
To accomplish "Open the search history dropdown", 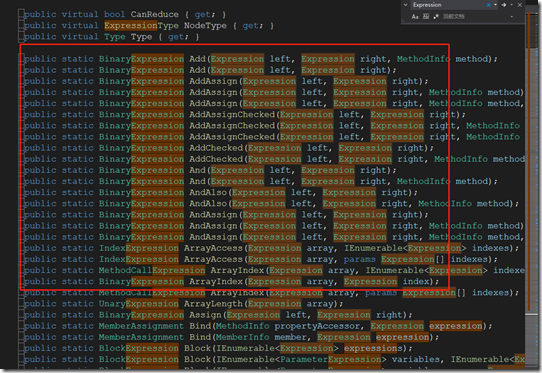I will [x=495, y=5].
